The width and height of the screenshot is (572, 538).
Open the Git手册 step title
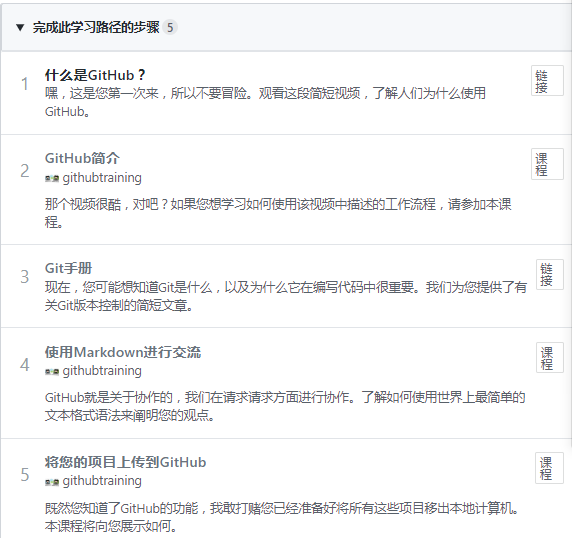pos(68,268)
